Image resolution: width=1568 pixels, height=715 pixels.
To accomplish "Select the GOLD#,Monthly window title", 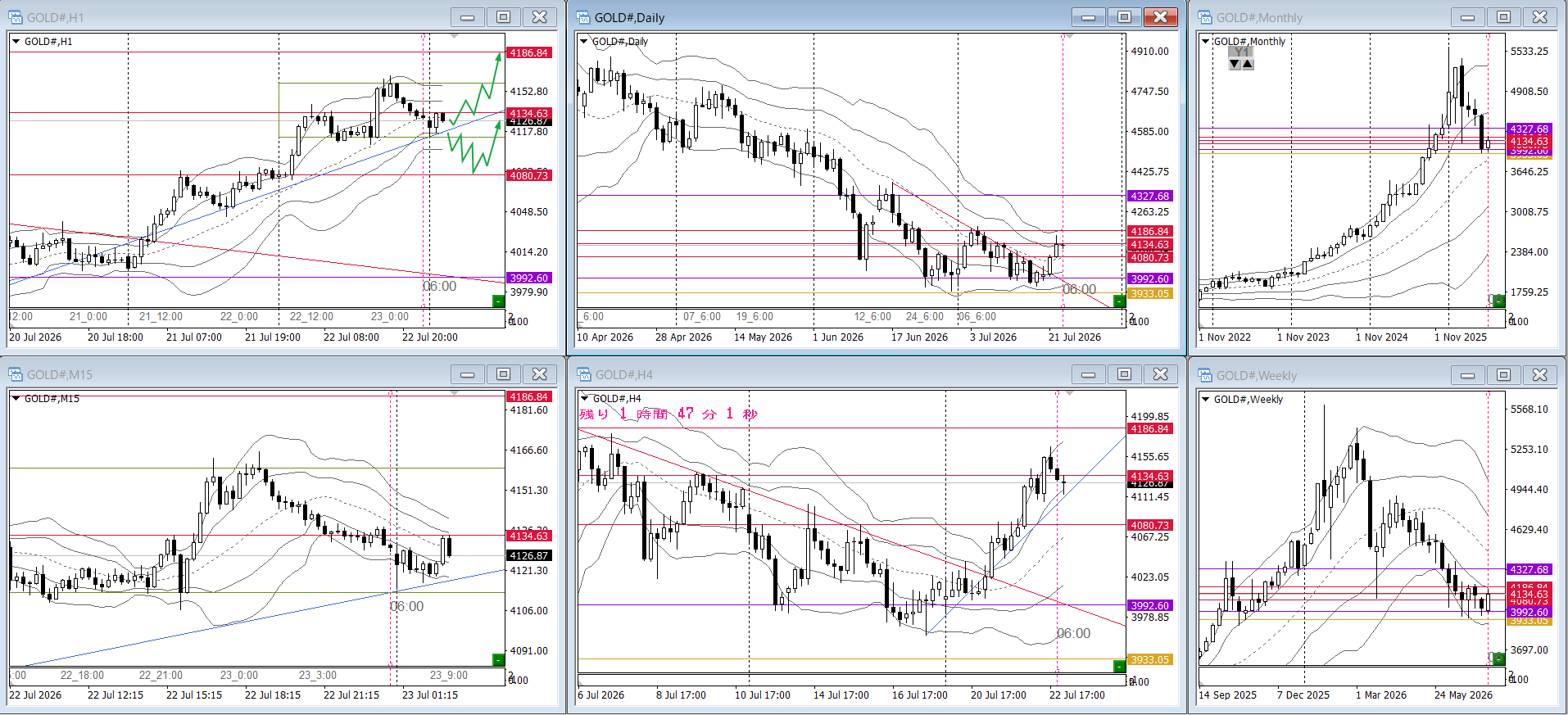I will point(1259,17).
